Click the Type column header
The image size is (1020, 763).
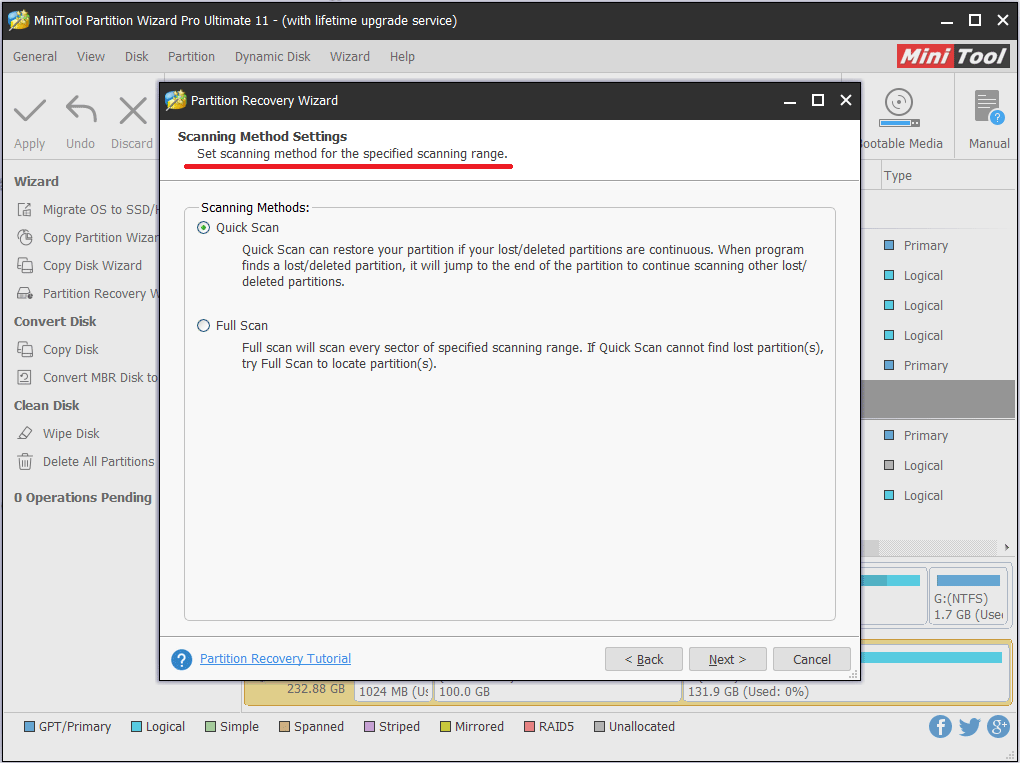(898, 176)
